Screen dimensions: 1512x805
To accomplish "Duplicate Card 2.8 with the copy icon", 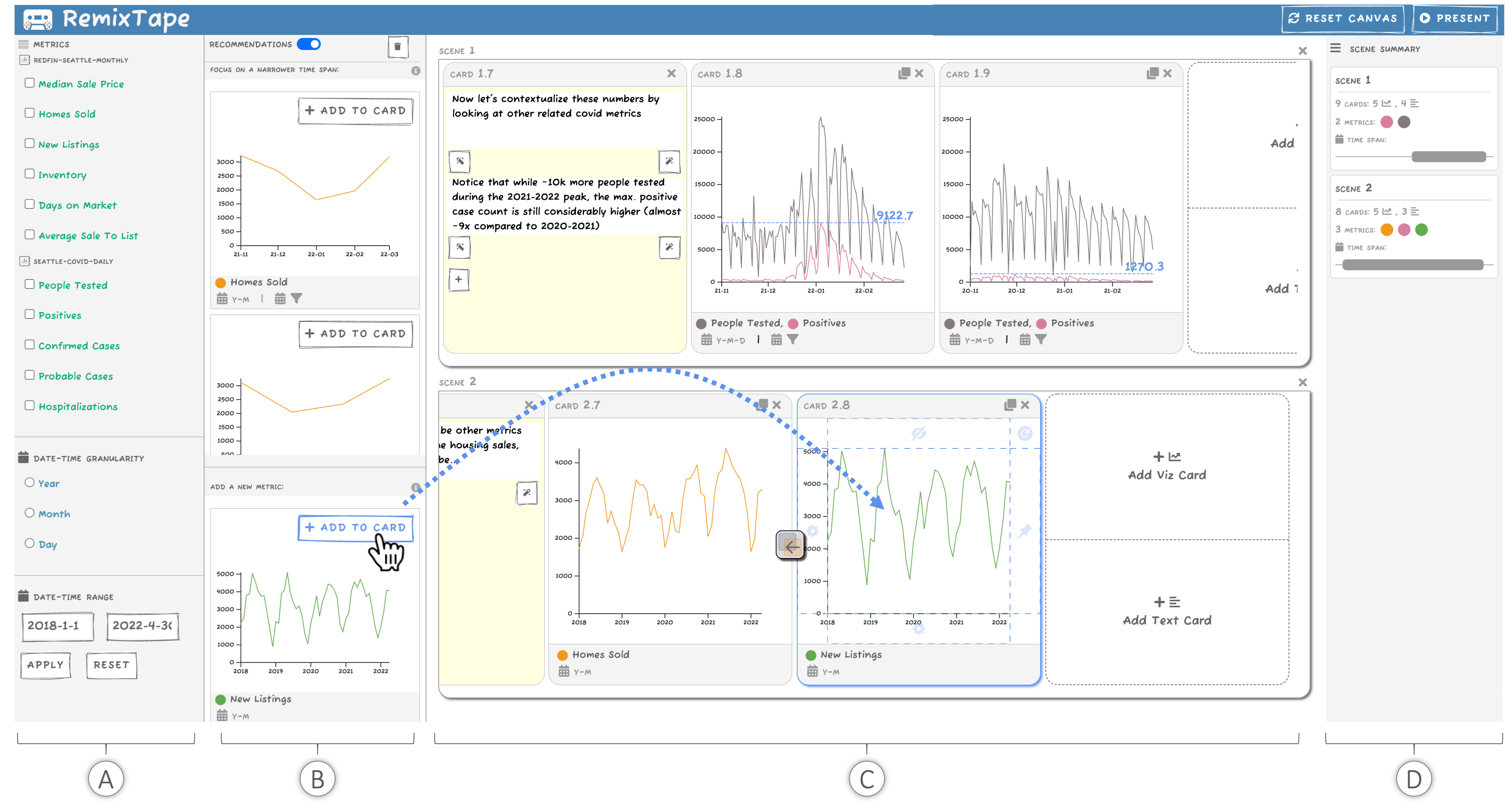I will tap(1010, 405).
